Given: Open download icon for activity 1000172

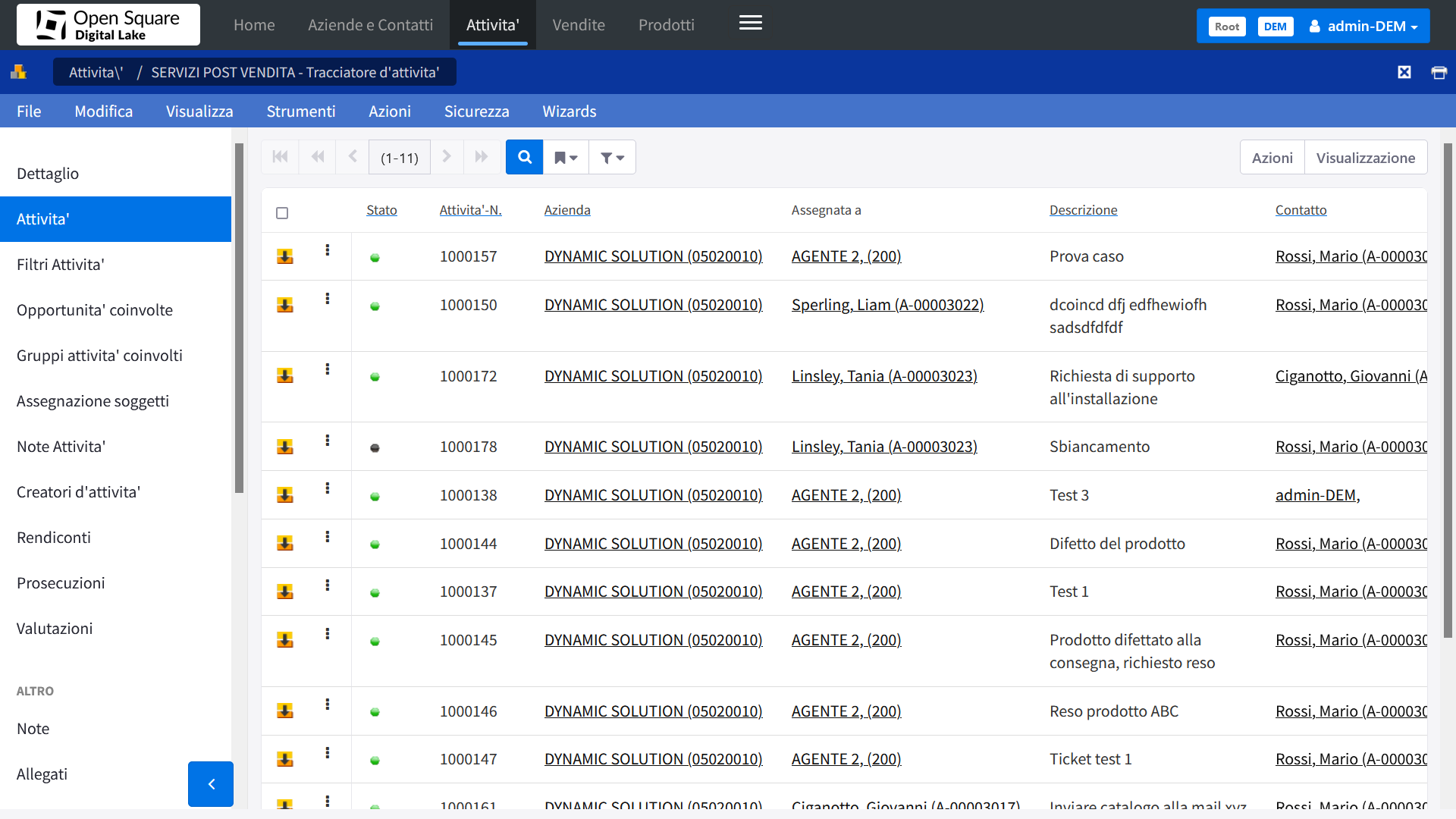Looking at the screenshot, I should pyautogui.click(x=285, y=375).
